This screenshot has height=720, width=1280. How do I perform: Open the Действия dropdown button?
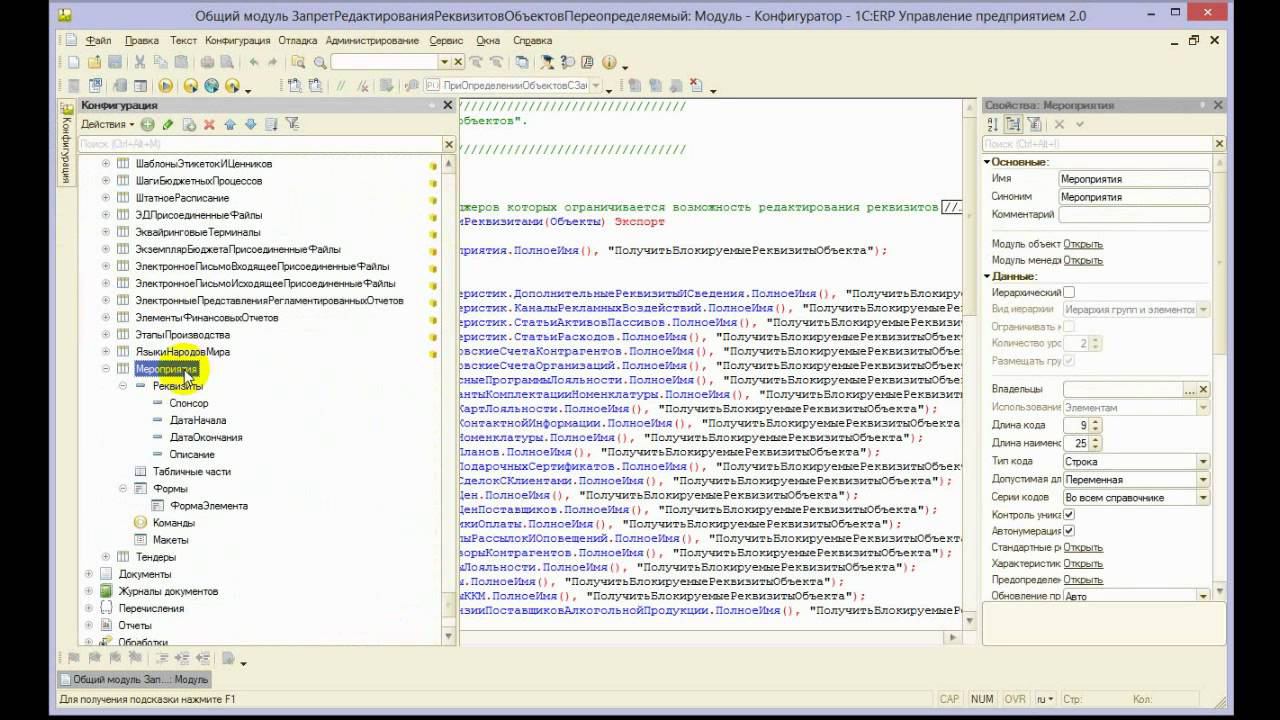pos(107,124)
